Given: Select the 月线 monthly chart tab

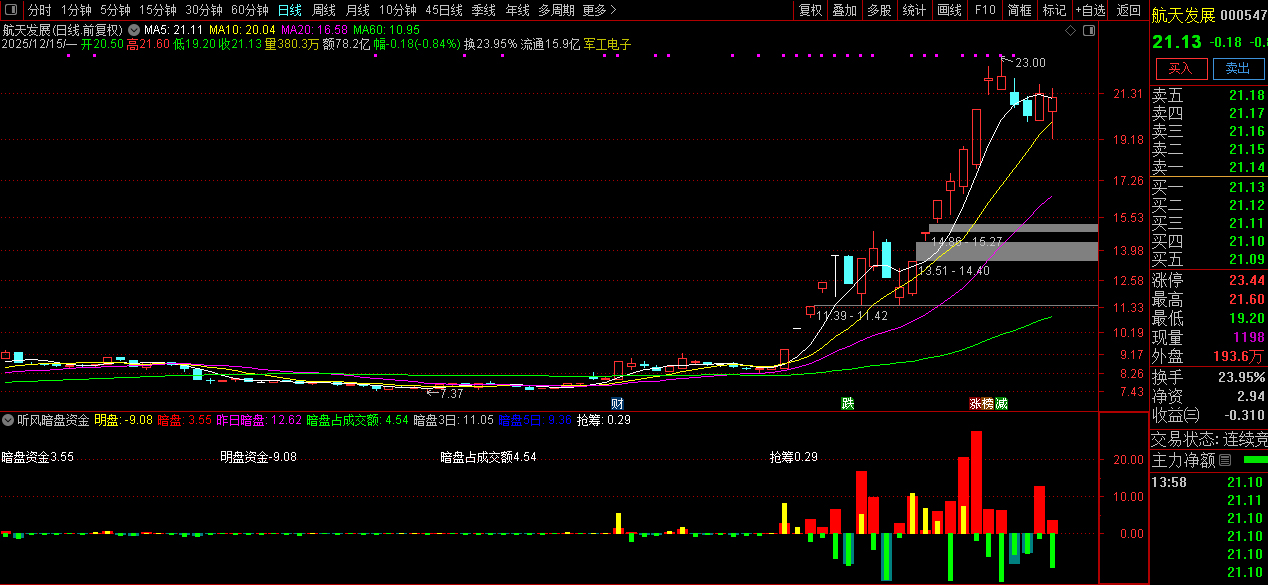Looking at the screenshot, I should (358, 10).
